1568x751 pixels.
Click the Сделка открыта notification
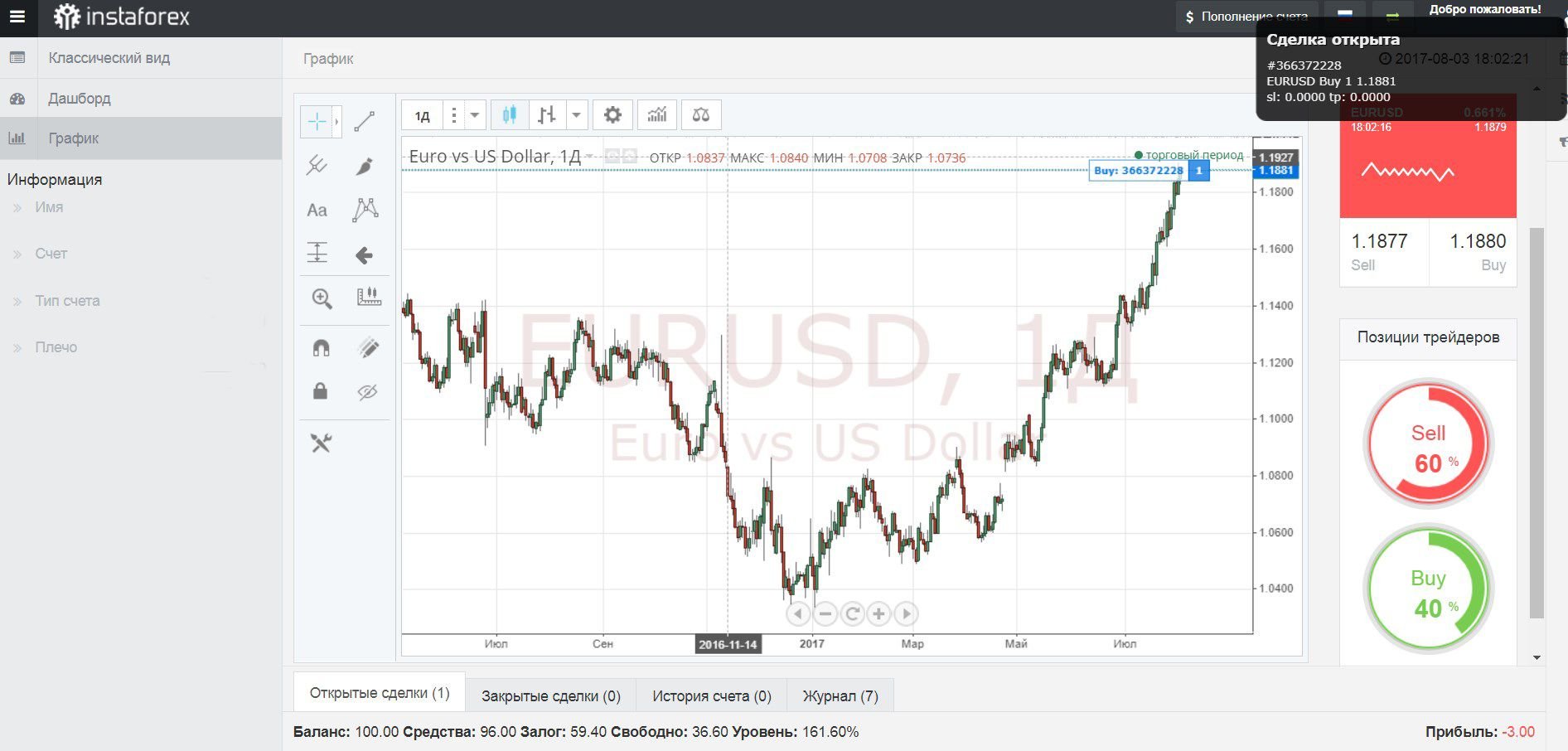pos(1411,68)
